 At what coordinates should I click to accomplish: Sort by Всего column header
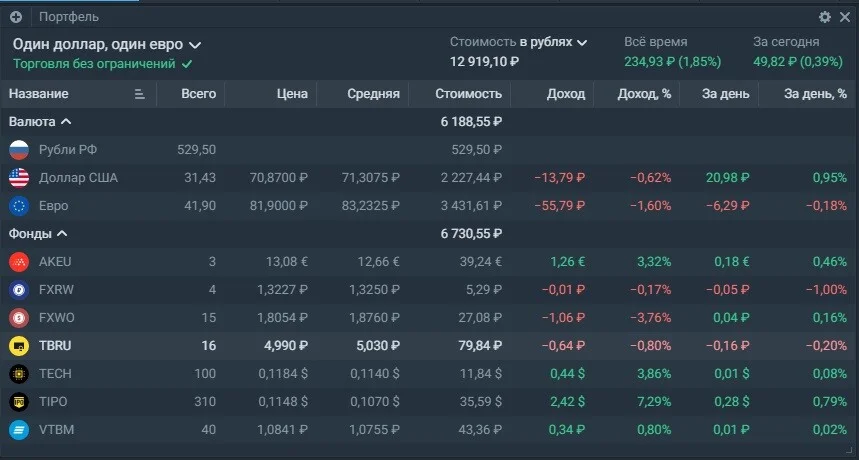(198, 94)
